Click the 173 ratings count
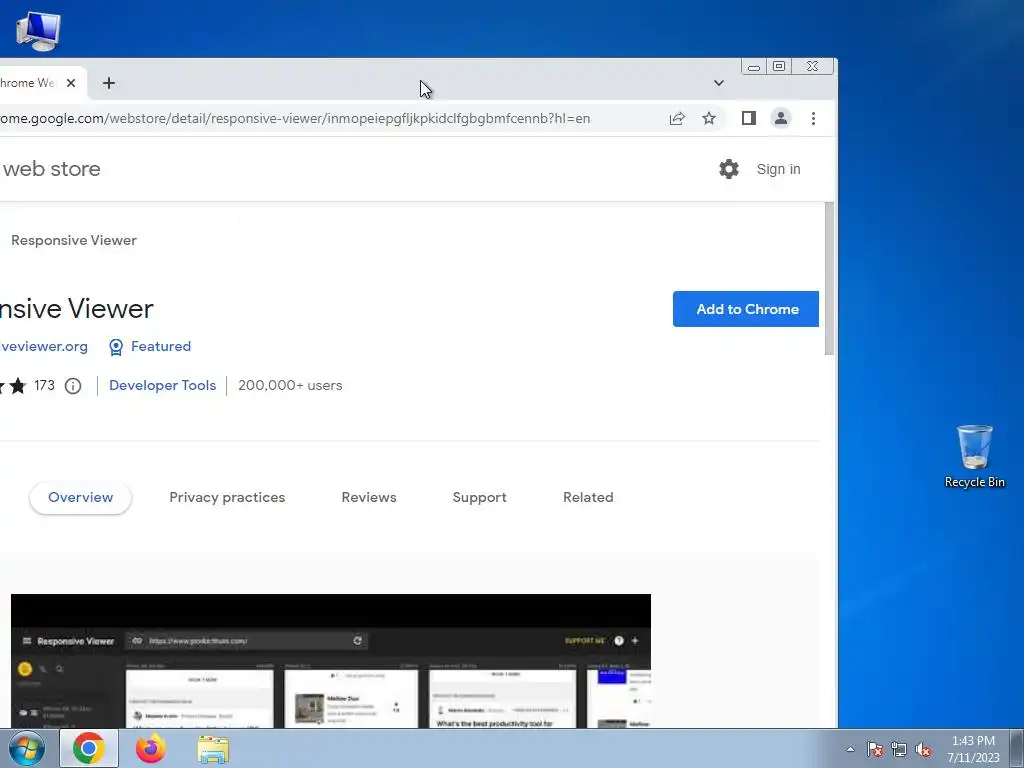1024x768 pixels. pyautogui.click(x=44, y=385)
